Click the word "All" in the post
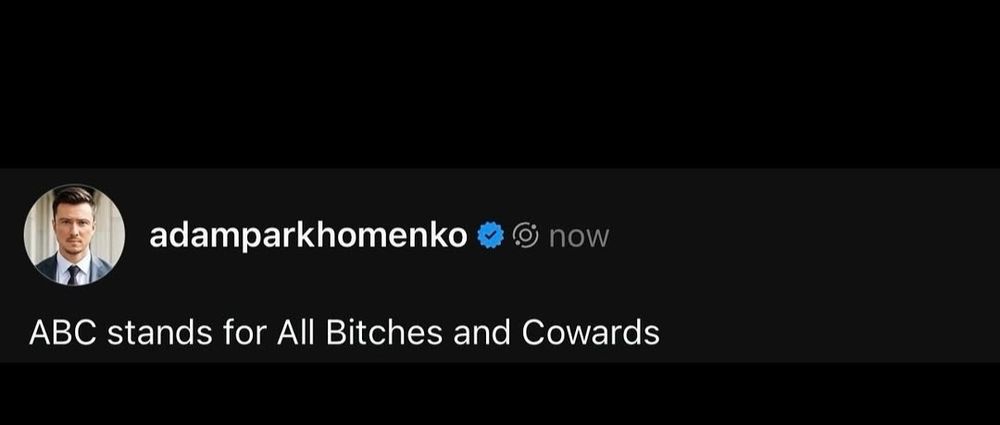This screenshot has width=1000, height=425. [x=295, y=332]
